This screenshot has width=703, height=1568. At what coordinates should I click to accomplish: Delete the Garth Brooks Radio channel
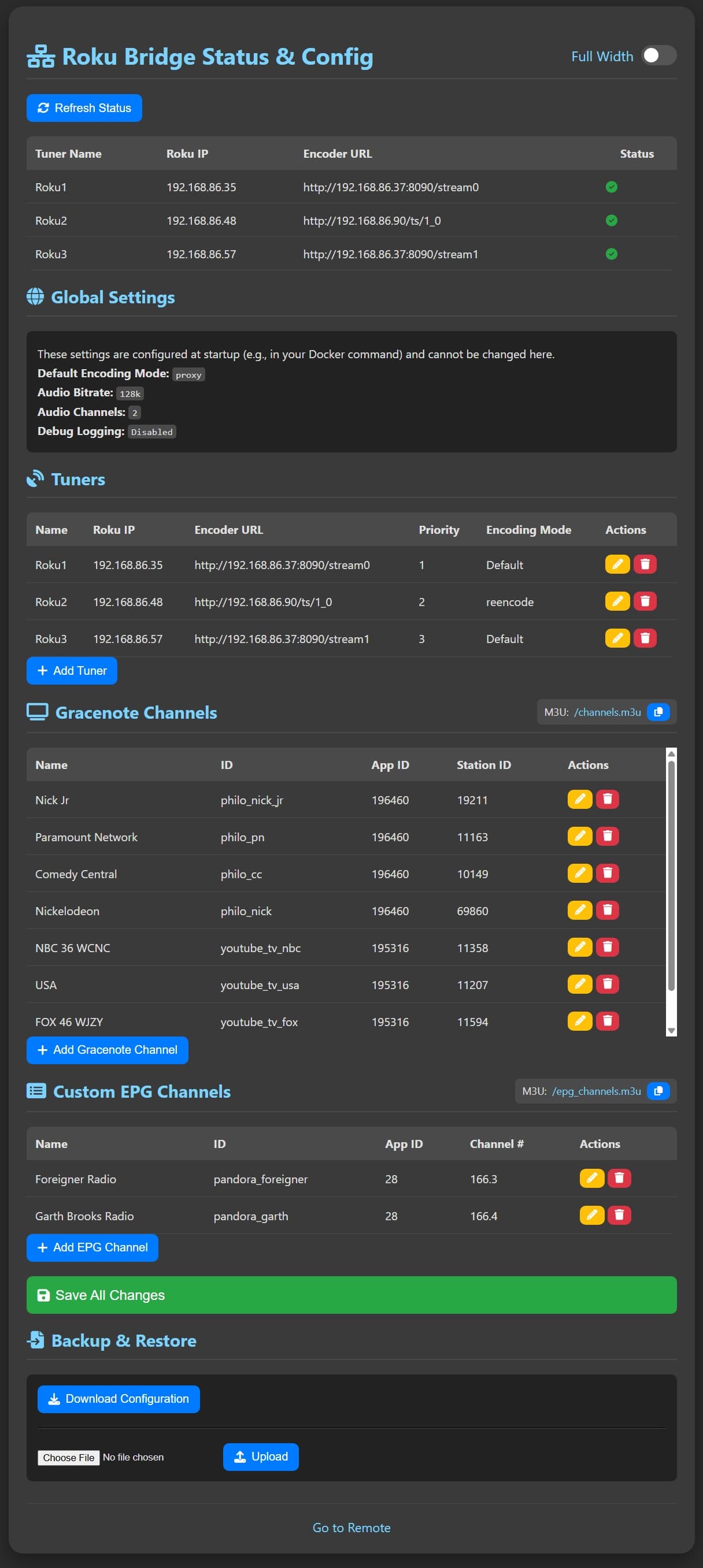click(619, 1215)
